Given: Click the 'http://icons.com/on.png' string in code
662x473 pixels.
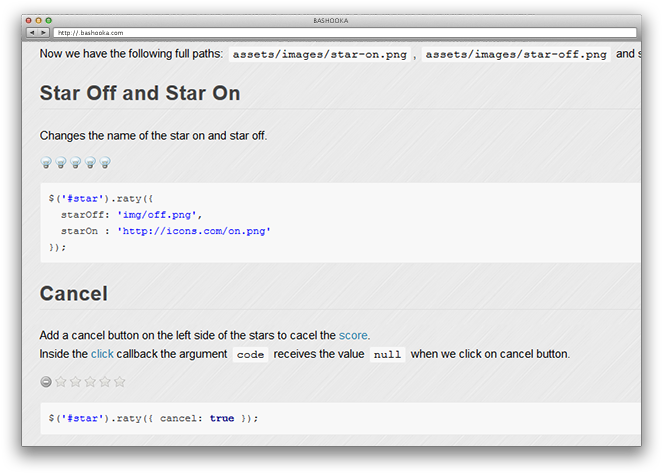Looking at the screenshot, I should [194, 231].
